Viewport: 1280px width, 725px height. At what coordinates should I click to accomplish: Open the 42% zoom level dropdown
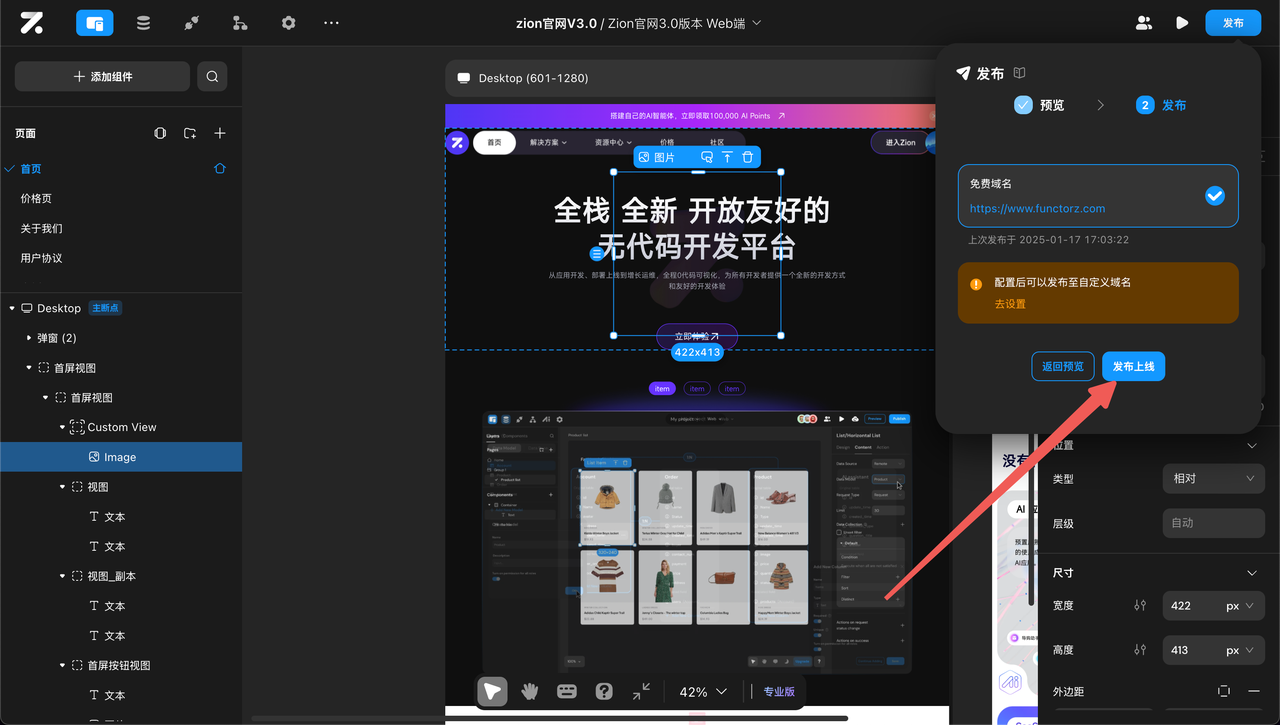703,691
